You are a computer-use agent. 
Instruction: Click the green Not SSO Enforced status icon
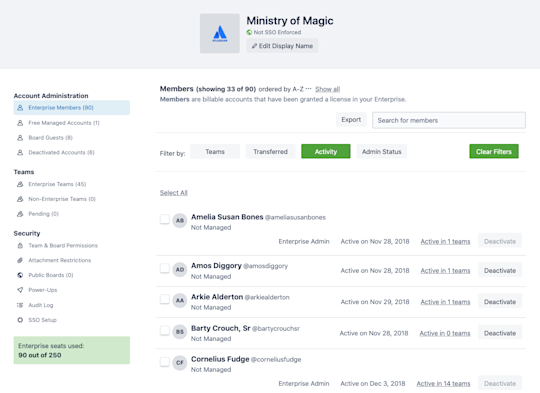tap(249, 32)
